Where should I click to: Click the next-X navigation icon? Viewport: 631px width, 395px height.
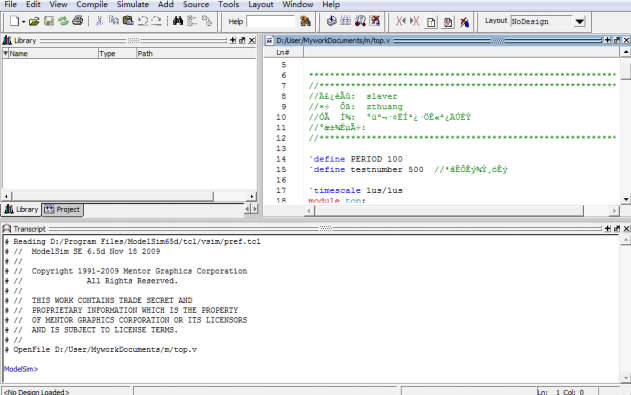[x=414, y=21]
